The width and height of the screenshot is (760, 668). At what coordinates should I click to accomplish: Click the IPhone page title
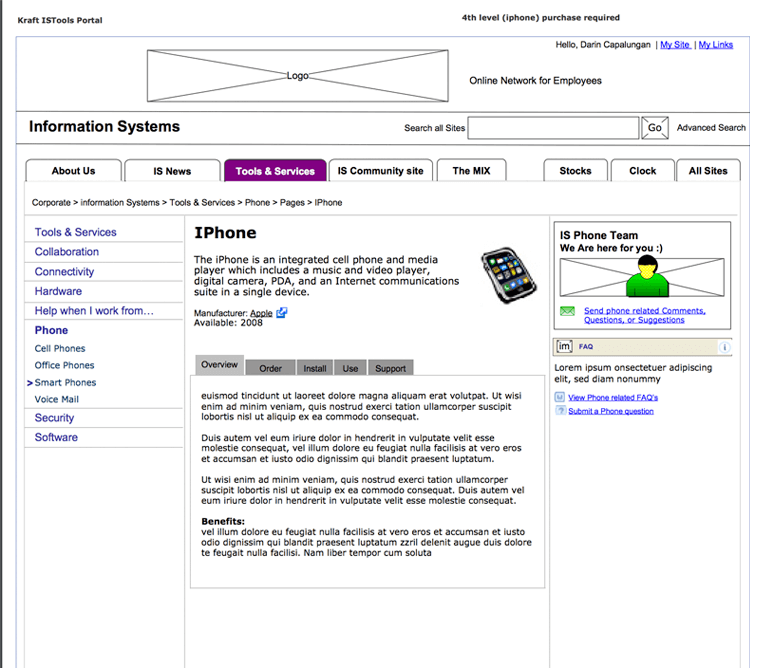pos(225,233)
